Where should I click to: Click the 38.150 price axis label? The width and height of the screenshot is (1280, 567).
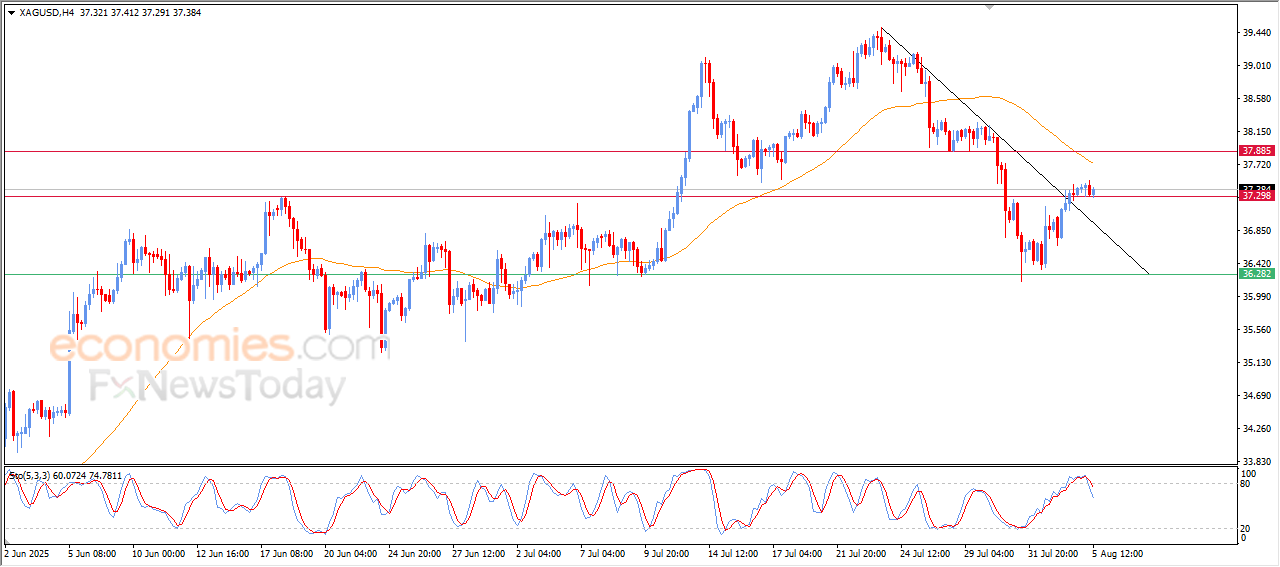point(1255,131)
